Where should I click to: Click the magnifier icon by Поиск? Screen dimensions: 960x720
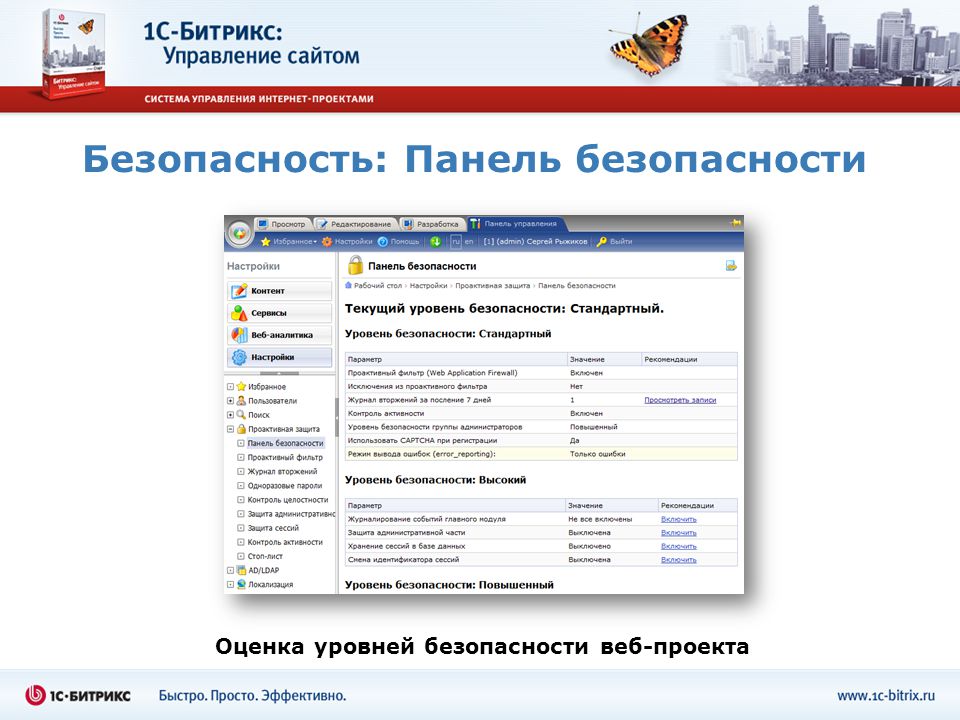pyautogui.click(x=241, y=414)
